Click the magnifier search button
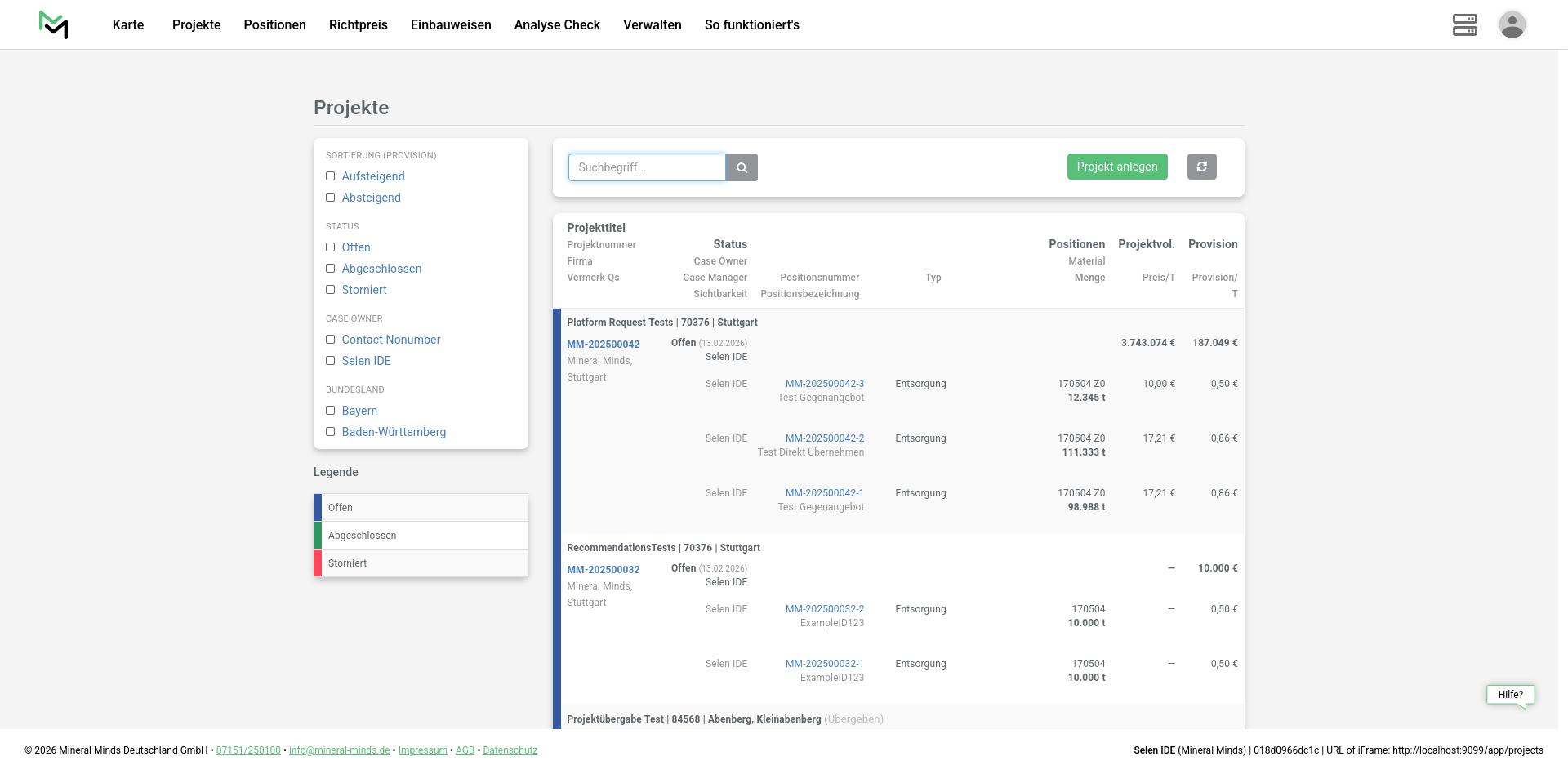Image resolution: width=1568 pixels, height=770 pixels. click(742, 167)
